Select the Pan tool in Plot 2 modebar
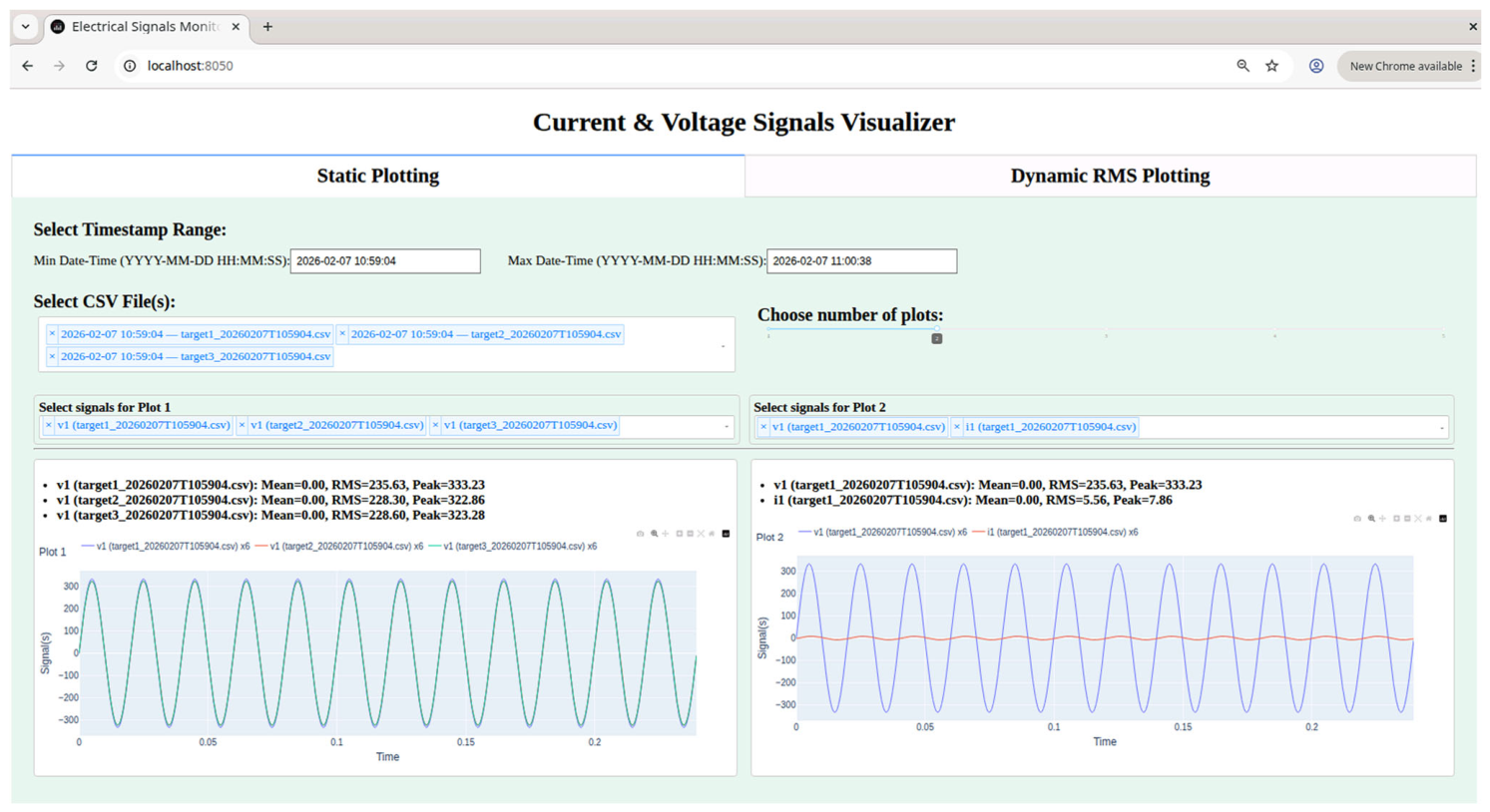 [x=1382, y=519]
